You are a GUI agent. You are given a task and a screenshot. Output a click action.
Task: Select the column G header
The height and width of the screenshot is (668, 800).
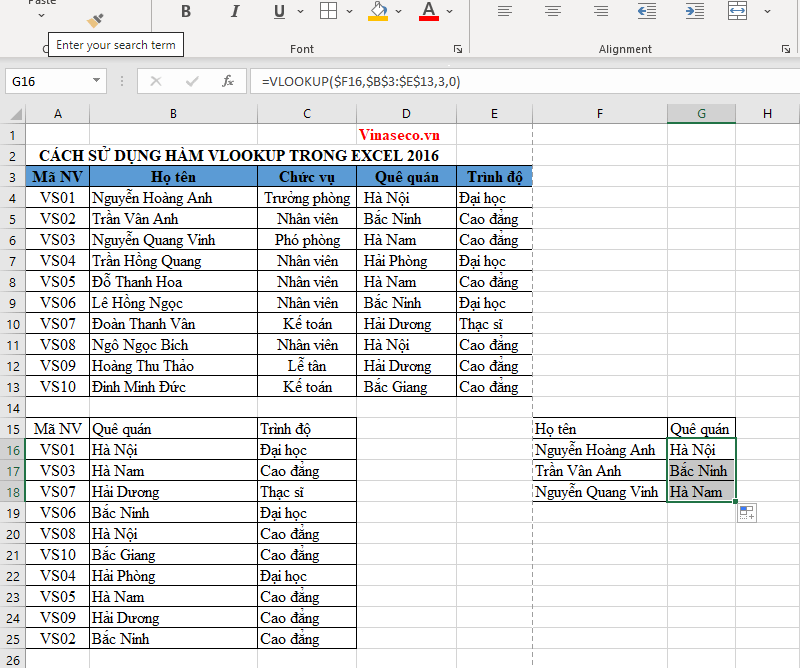click(701, 114)
